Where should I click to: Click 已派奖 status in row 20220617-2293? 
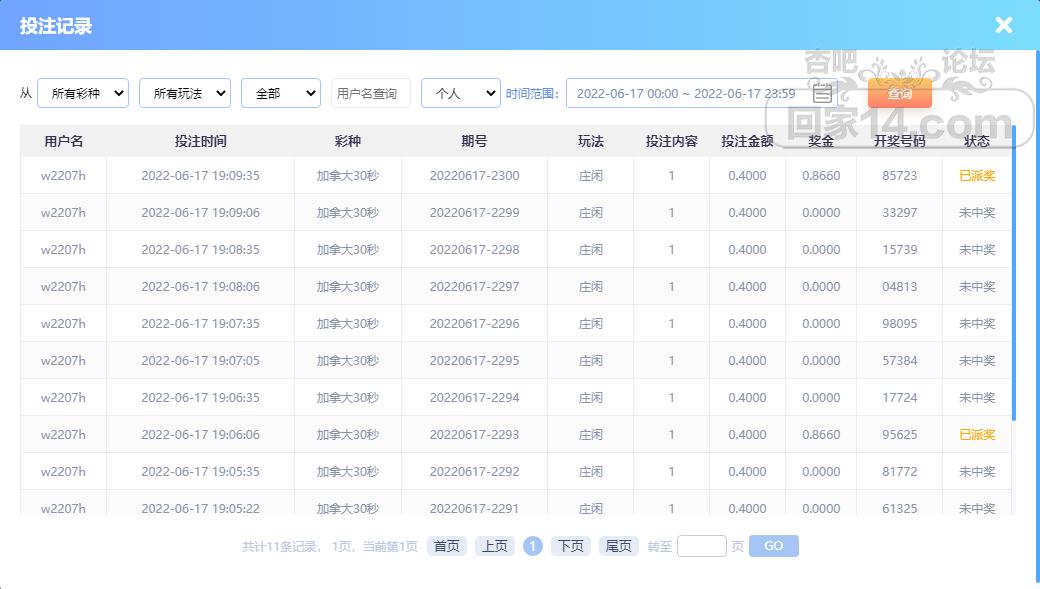coord(977,434)
